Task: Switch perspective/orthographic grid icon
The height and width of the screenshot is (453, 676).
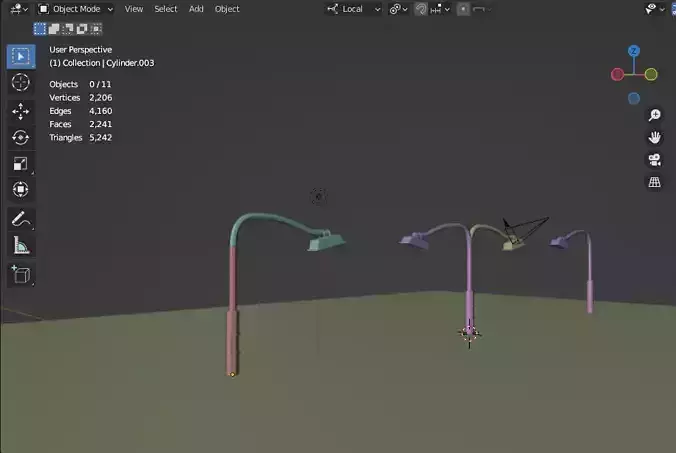Action: coord(654,182)
